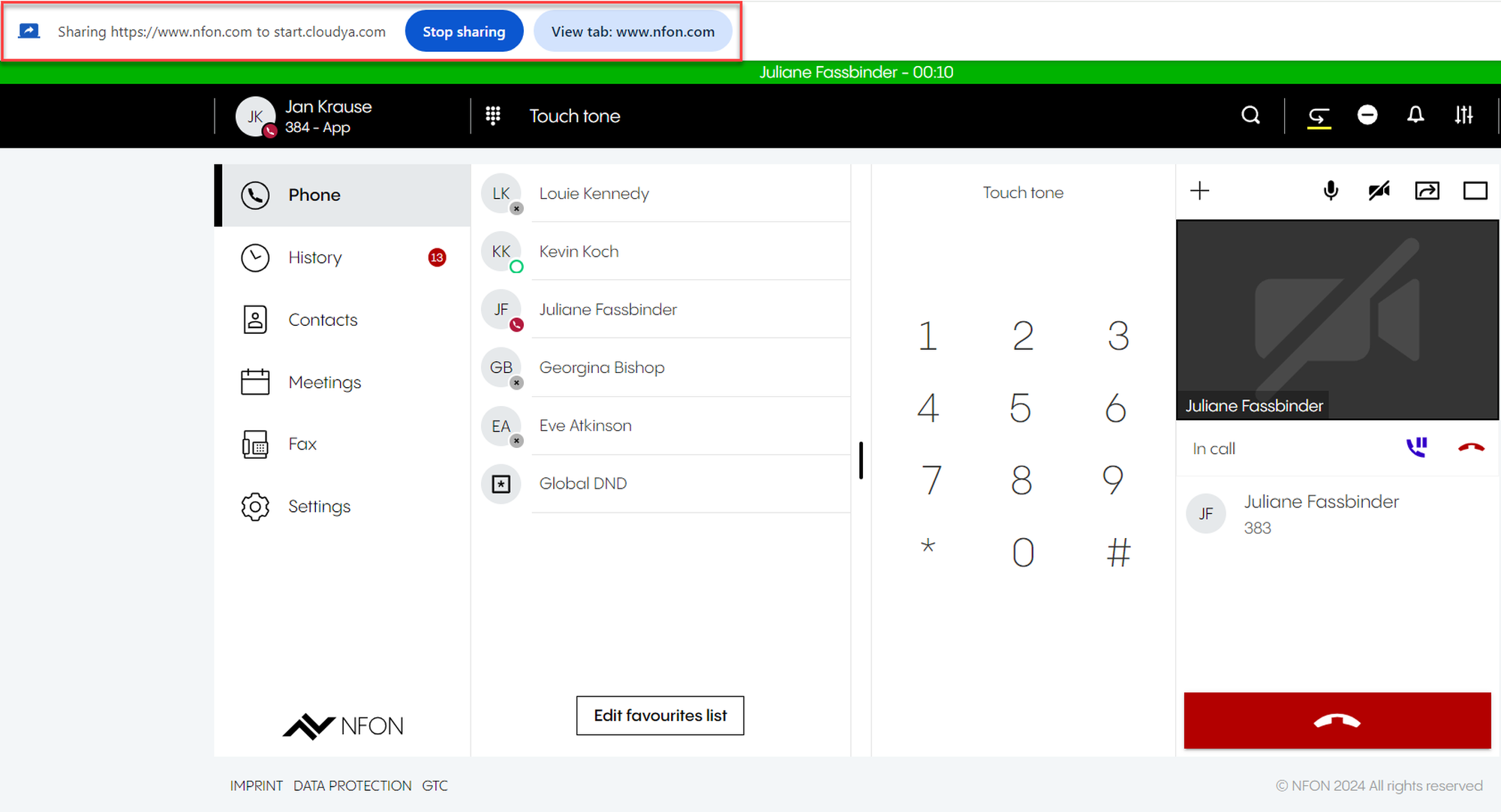The width and height of the screenshot is (1501, 812).
Task: Open the notifications bell
Action: coord(1415,116)
